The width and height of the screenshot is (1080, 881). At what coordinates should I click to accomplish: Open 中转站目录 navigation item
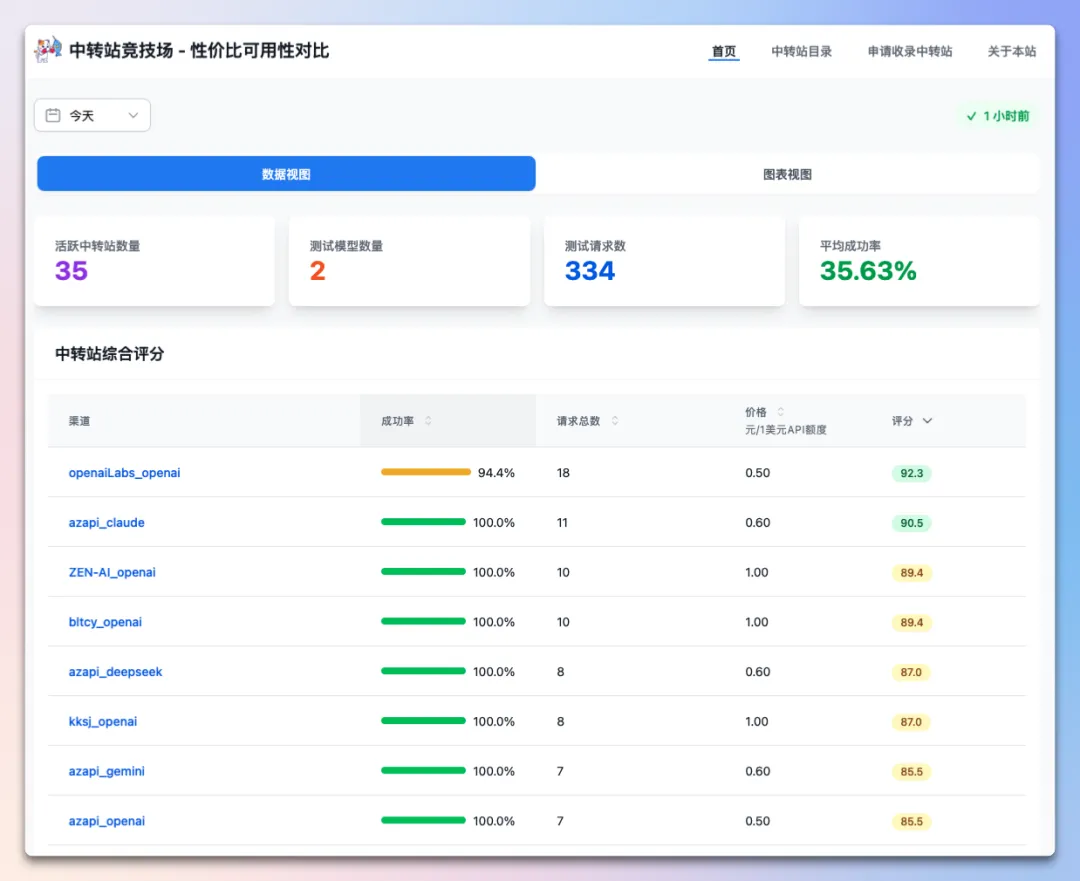pos(801,51)
